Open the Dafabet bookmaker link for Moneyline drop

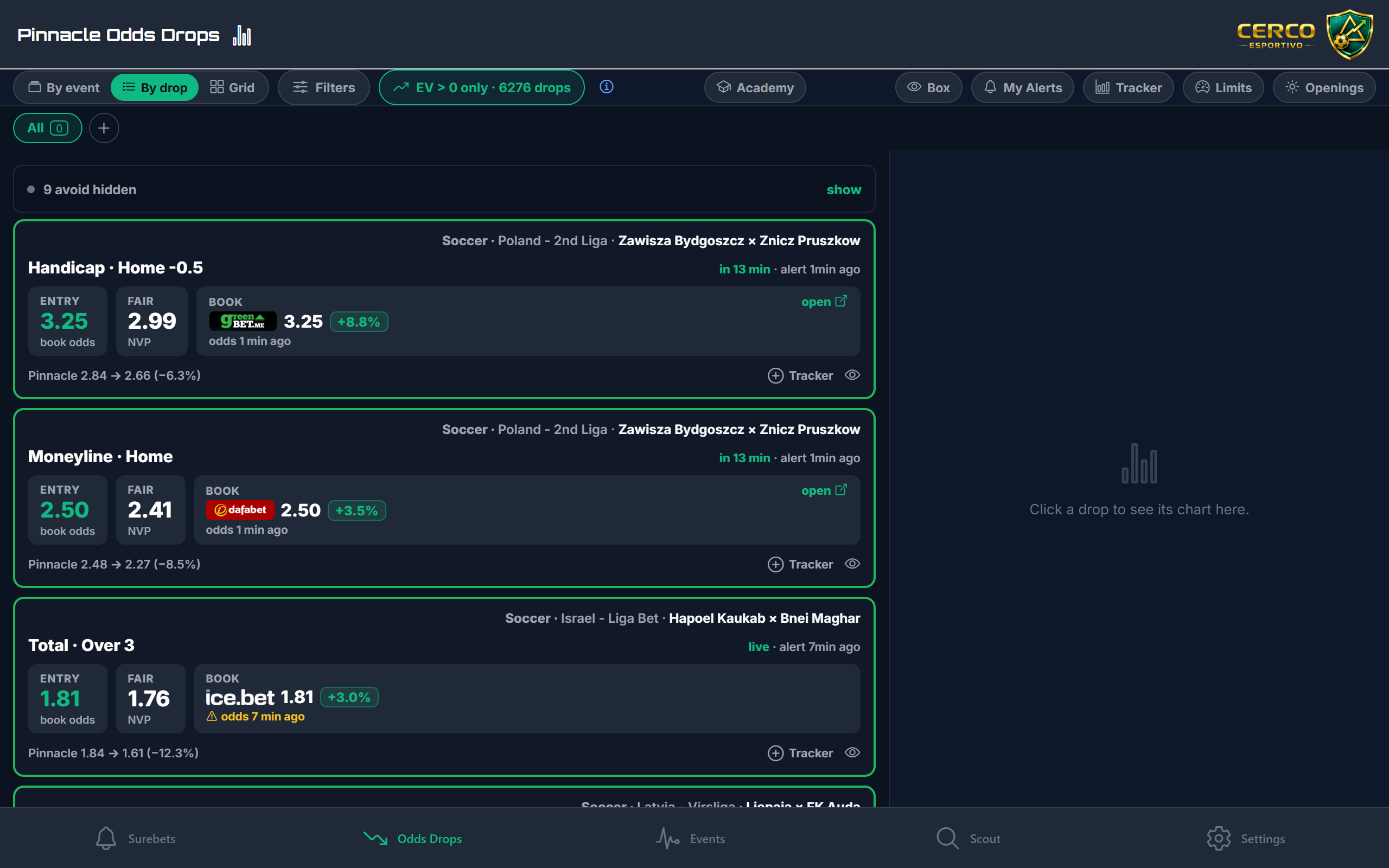[824, 490]
